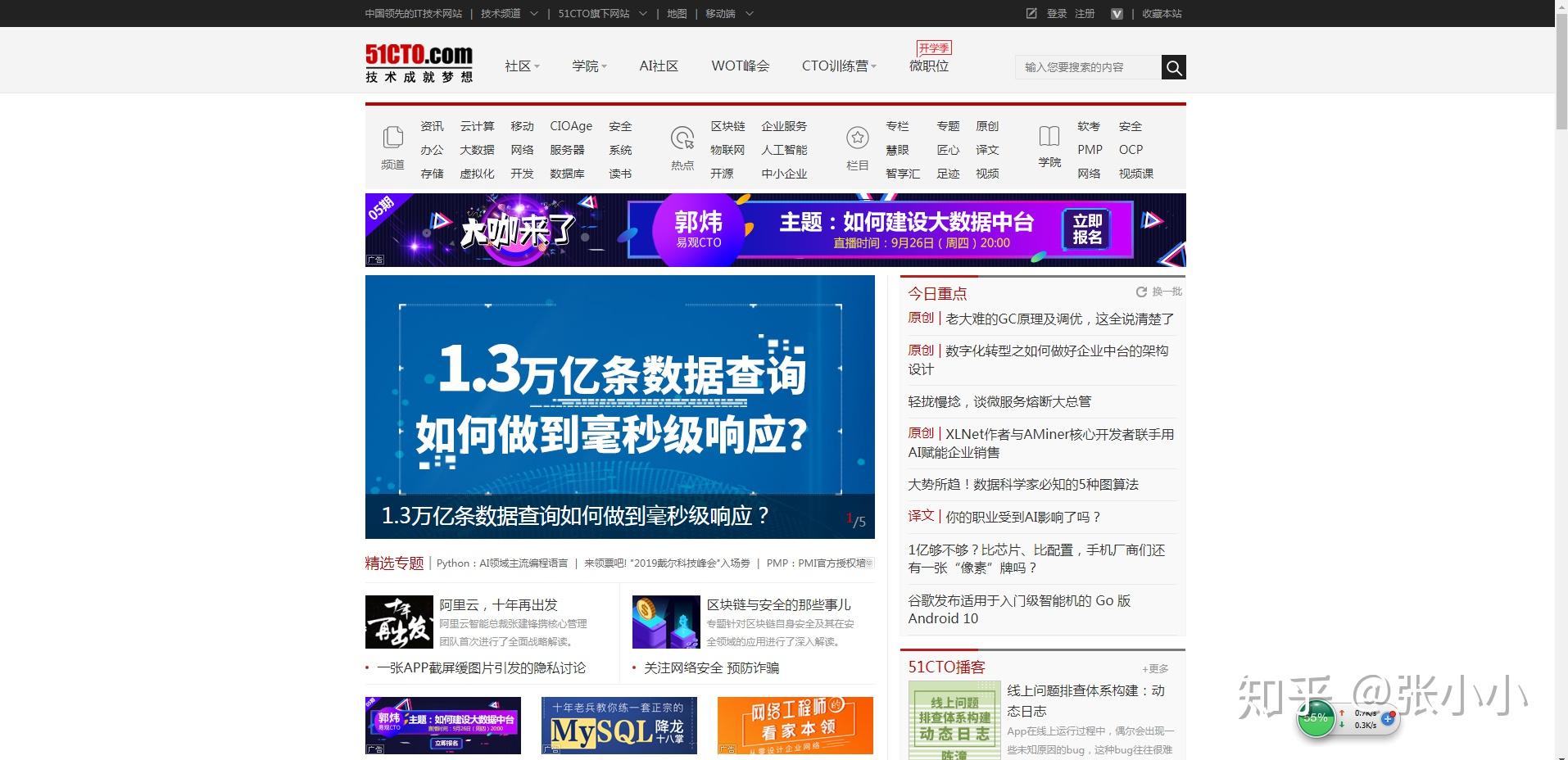
Task: Open 一张APP截屏缓图片引发的隐私讨论
Action: (x=481, y=667)
